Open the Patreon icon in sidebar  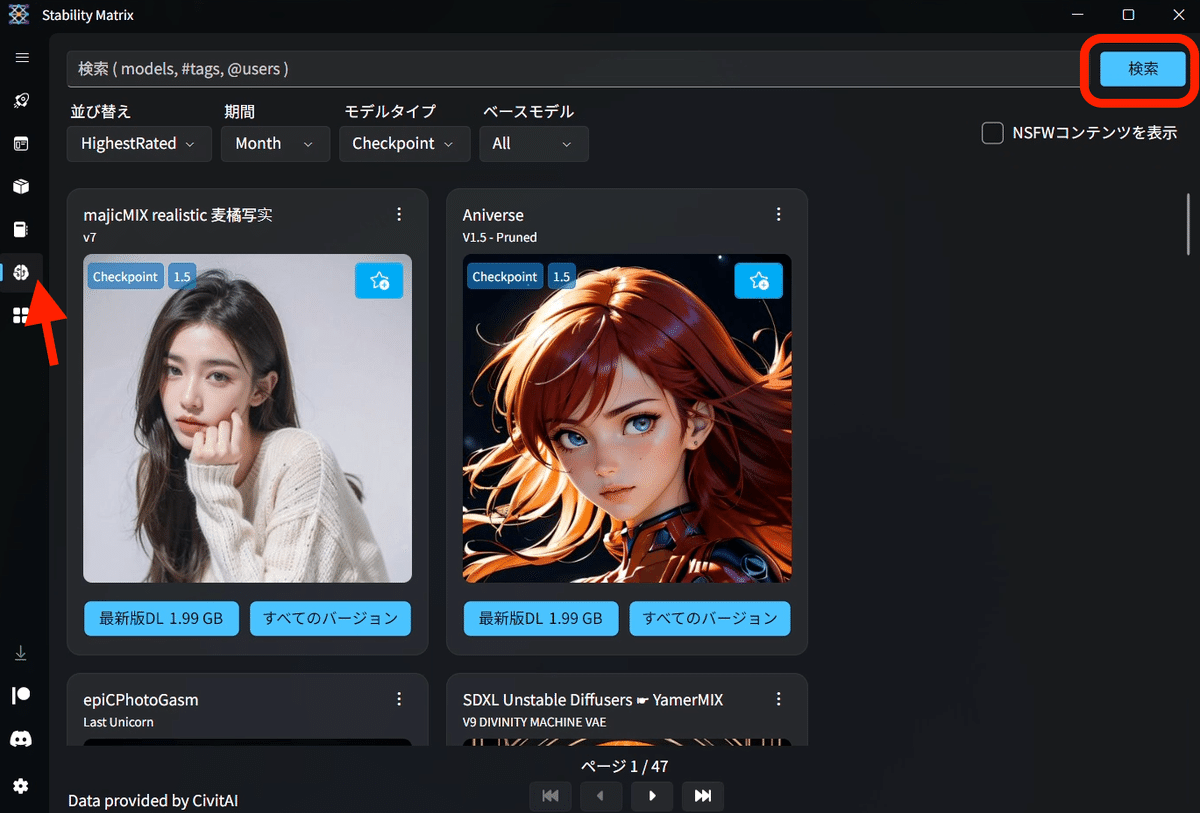click(x=21, y=696)
